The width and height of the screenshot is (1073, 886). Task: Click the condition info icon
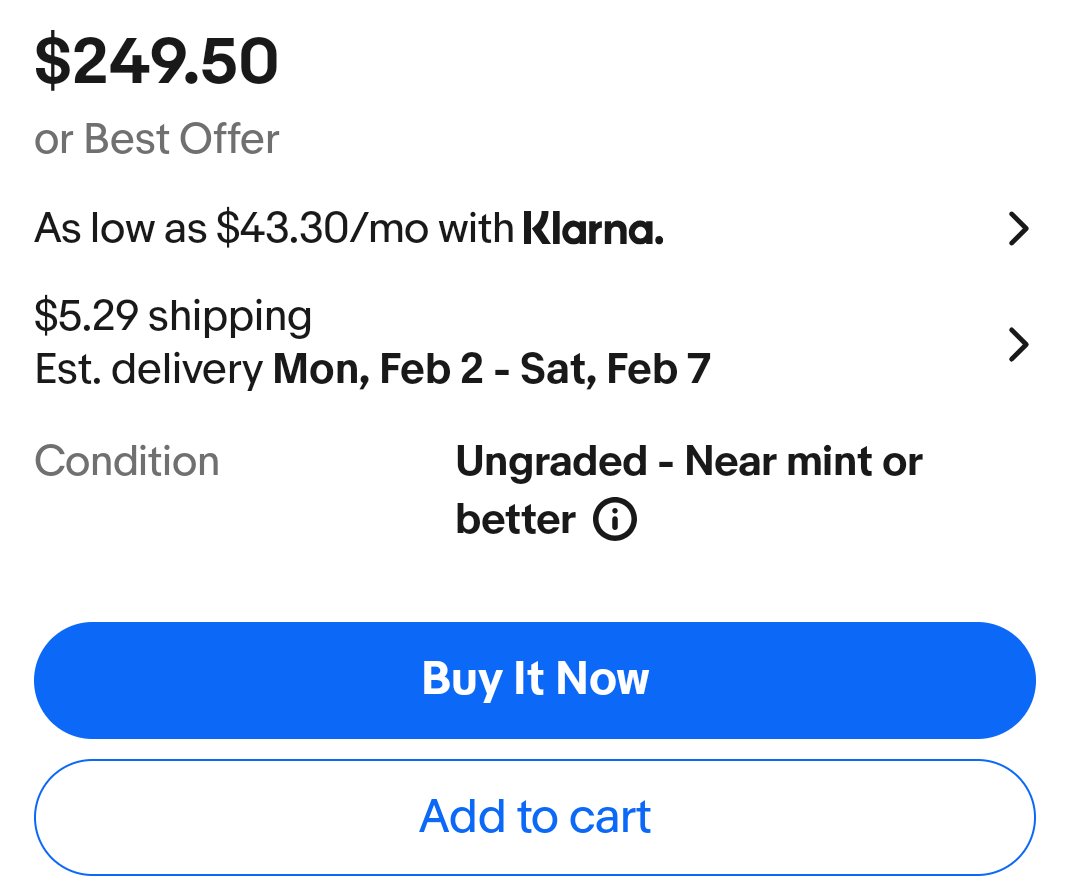point(615,520)
